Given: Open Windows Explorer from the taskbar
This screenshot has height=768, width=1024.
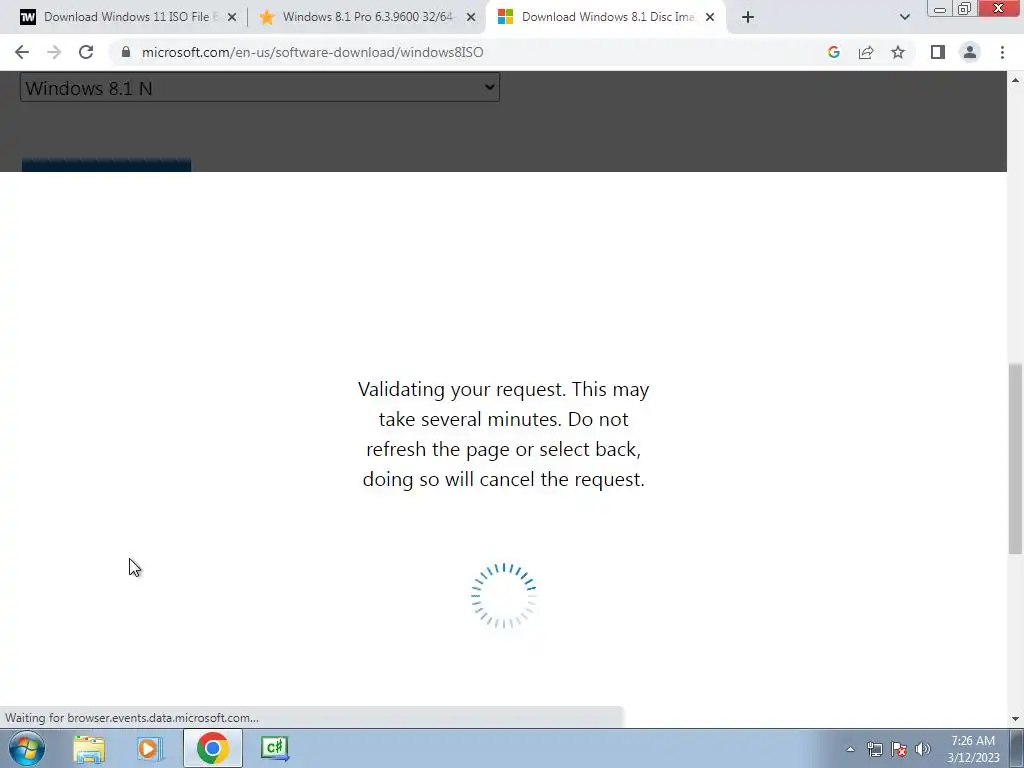Looking at the screenshot, I should pyautogui.click(x=89, y=748).
